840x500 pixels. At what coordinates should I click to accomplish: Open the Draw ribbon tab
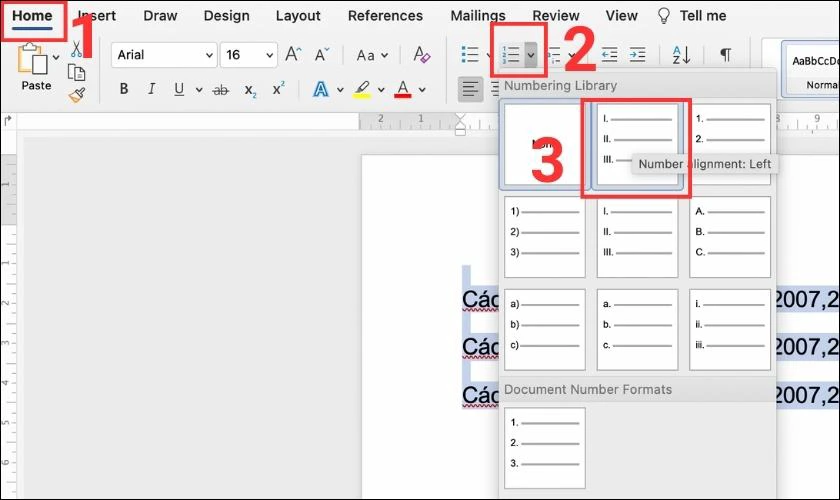(x=160, y=16)
